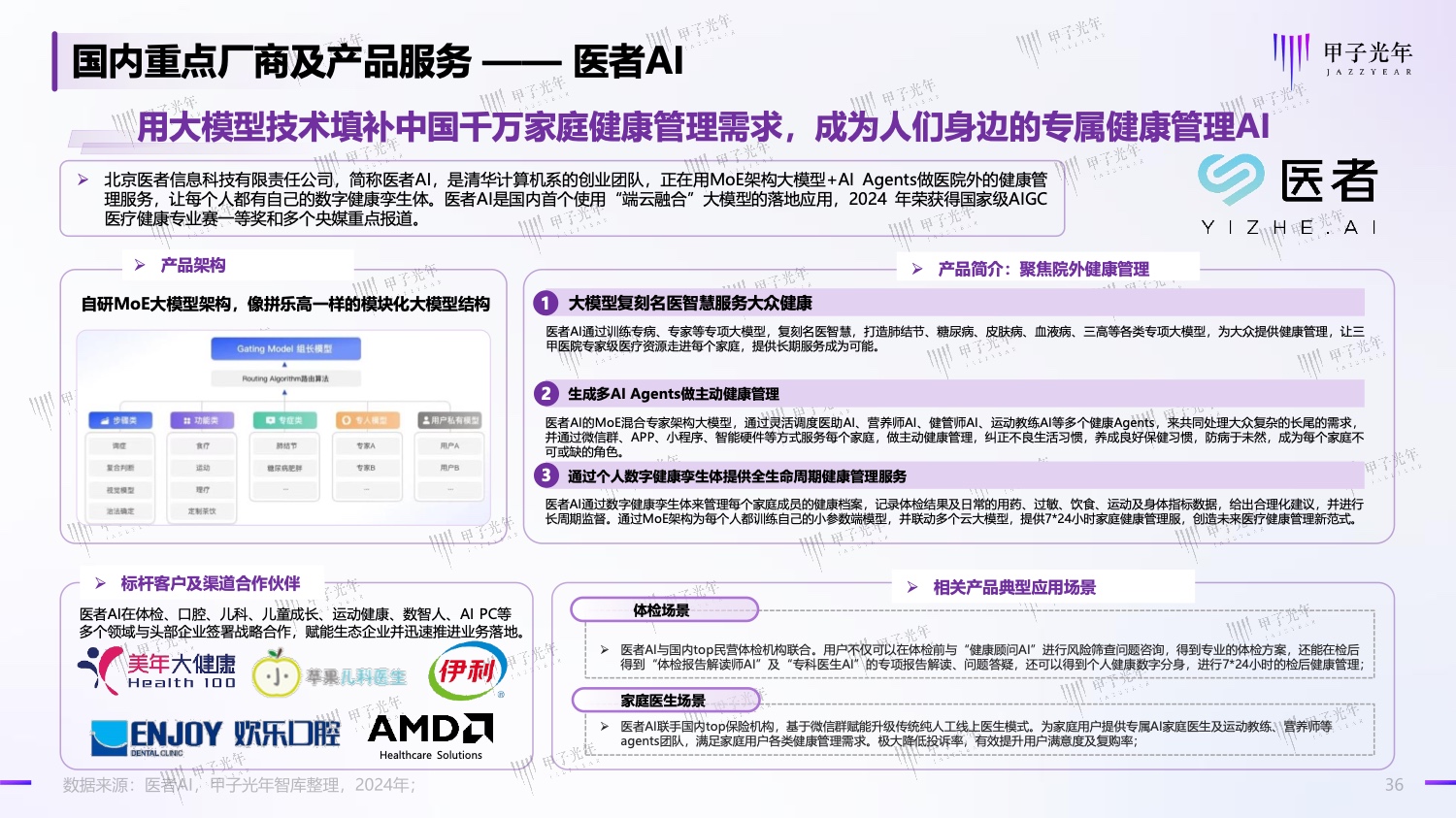Click the numbered circle 2 badge

click(x=546, y=394)
